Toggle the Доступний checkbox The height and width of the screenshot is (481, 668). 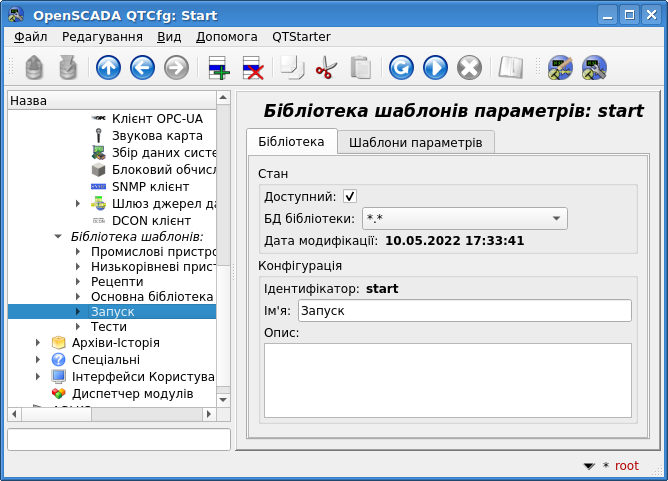pos(350,196)
